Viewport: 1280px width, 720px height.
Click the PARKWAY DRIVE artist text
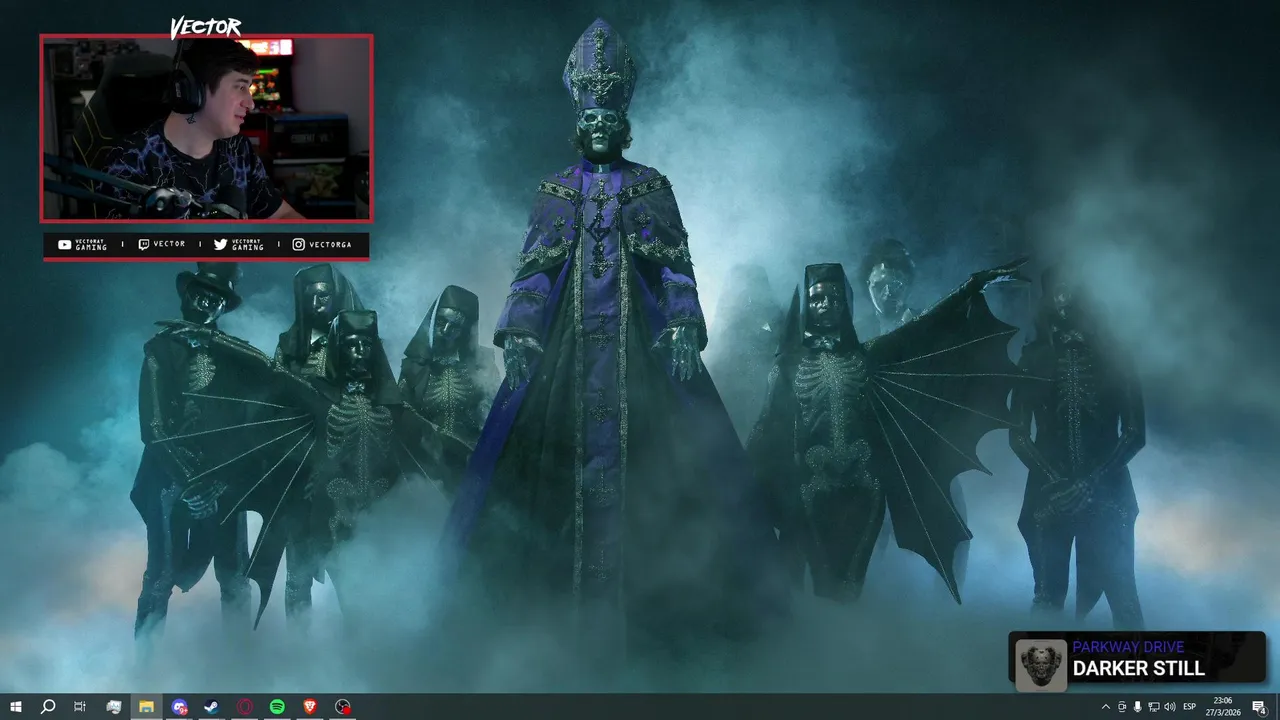tap(1128, 647)
